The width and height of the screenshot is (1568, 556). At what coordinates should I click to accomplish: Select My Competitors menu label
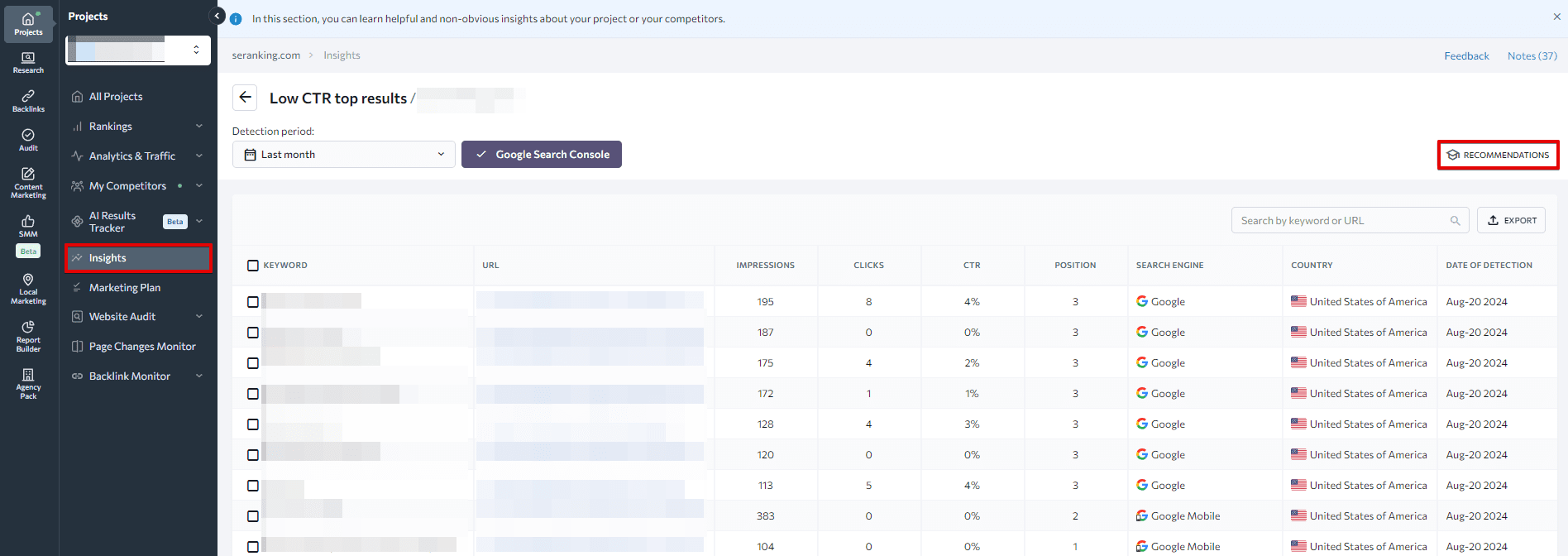[127, 186]
